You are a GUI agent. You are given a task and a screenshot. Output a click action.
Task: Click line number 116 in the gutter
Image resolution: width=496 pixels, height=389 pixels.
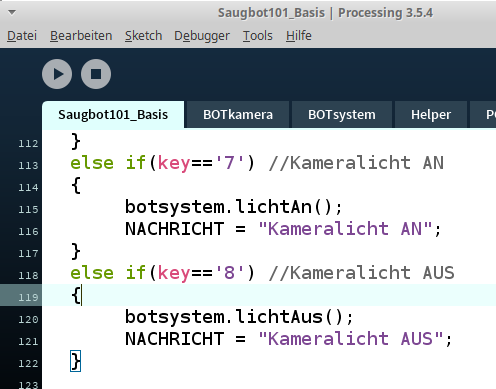28,231
